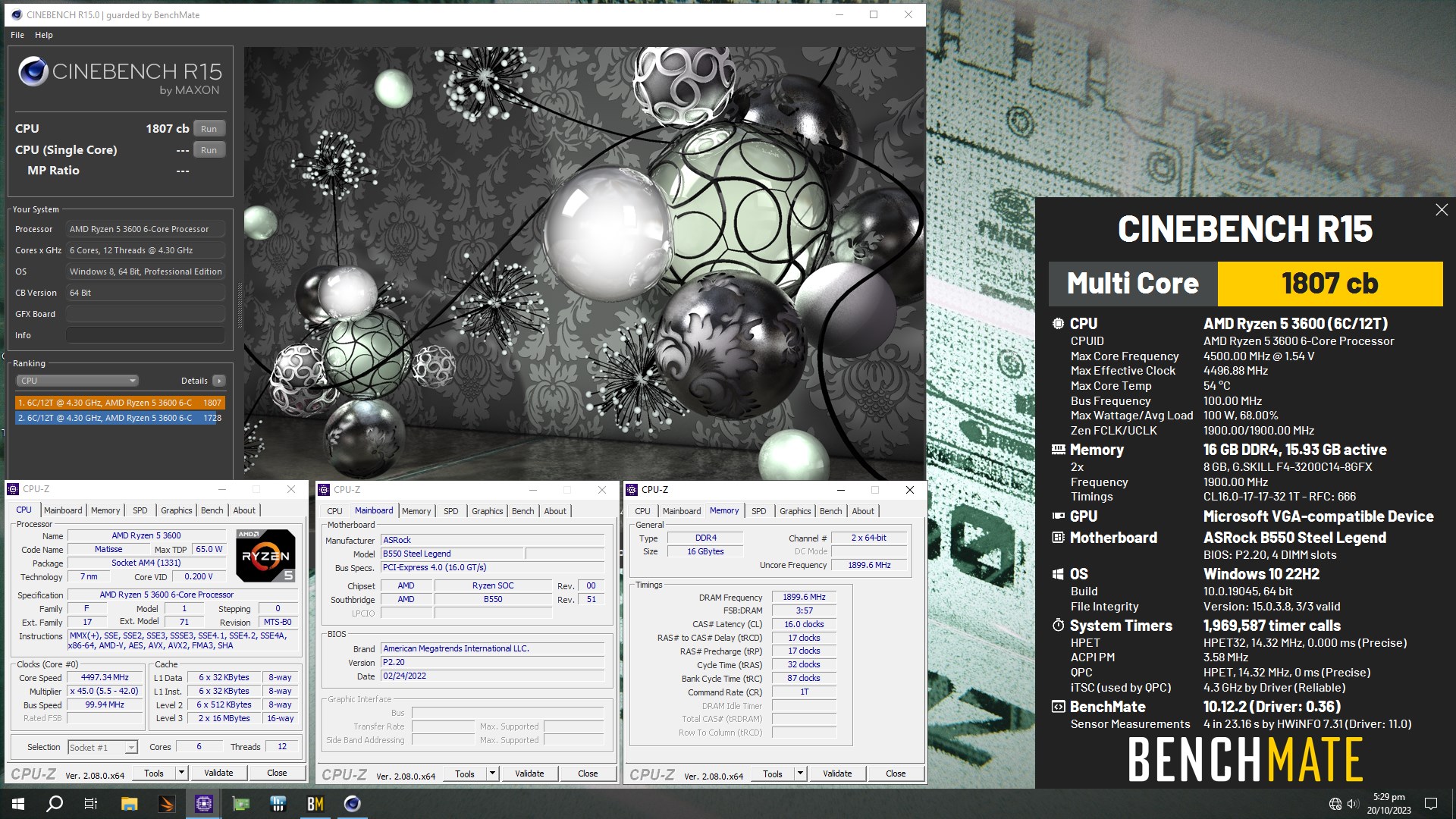Viewport: 1456px width, 819px height.
Task: Open the Windows Start menu
Action: pyautogui.click(x=18, y=804)
